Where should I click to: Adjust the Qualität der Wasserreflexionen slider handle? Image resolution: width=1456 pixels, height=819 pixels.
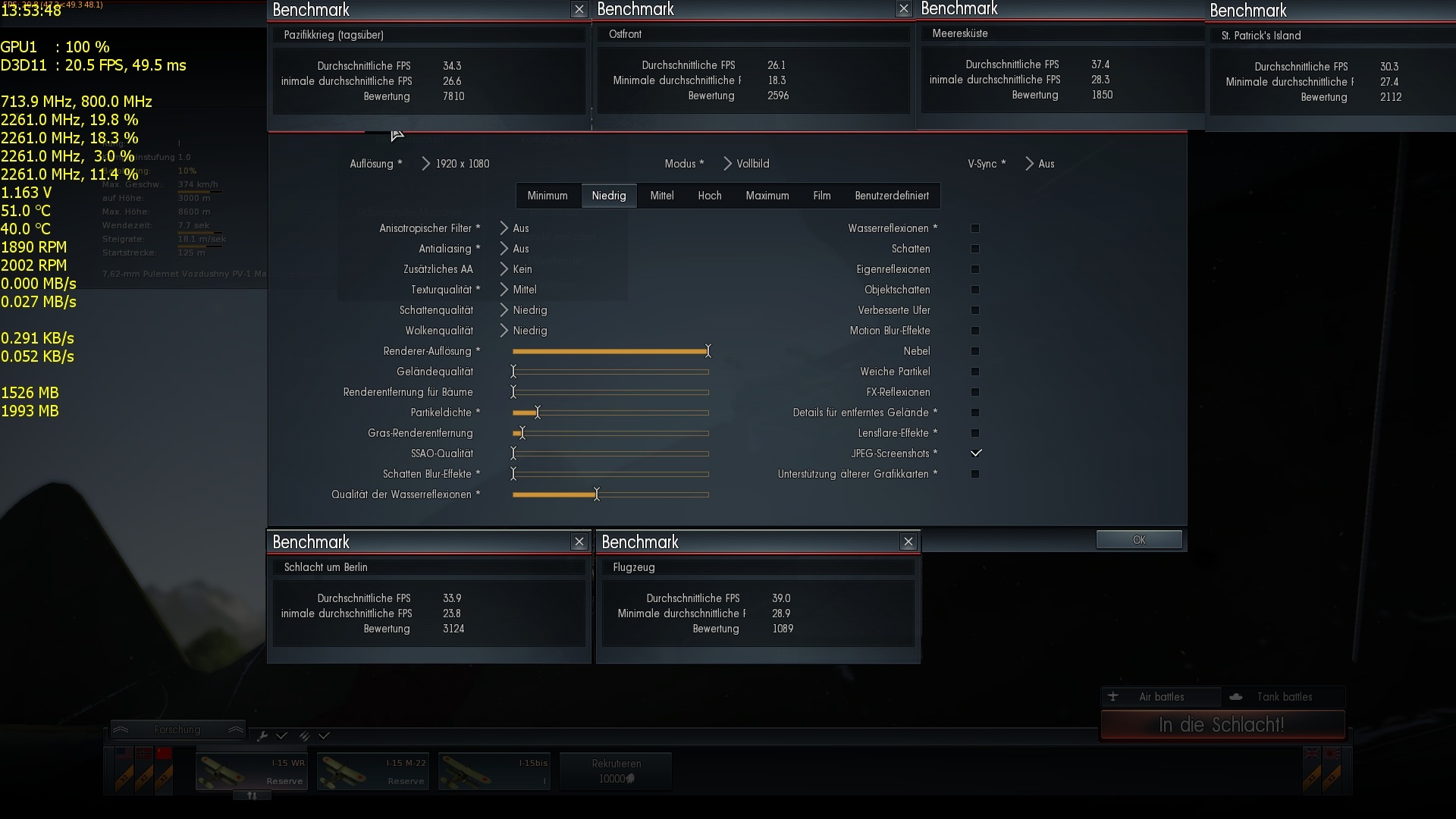point(597,494)
